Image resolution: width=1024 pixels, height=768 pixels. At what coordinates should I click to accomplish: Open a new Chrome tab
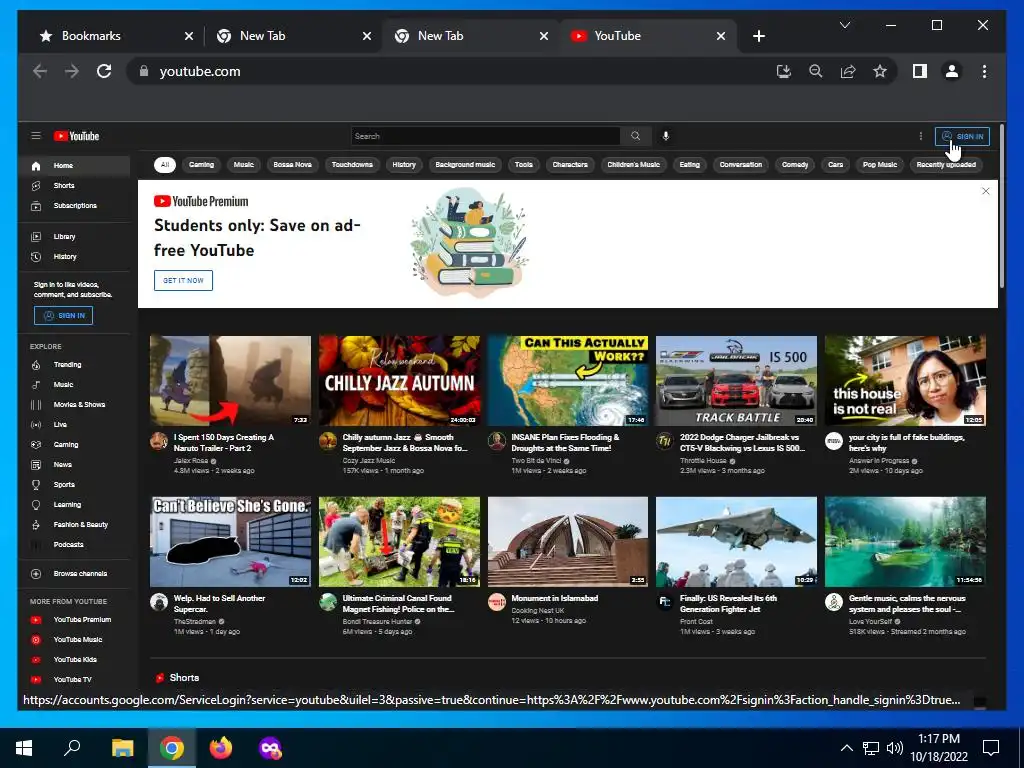758,36
